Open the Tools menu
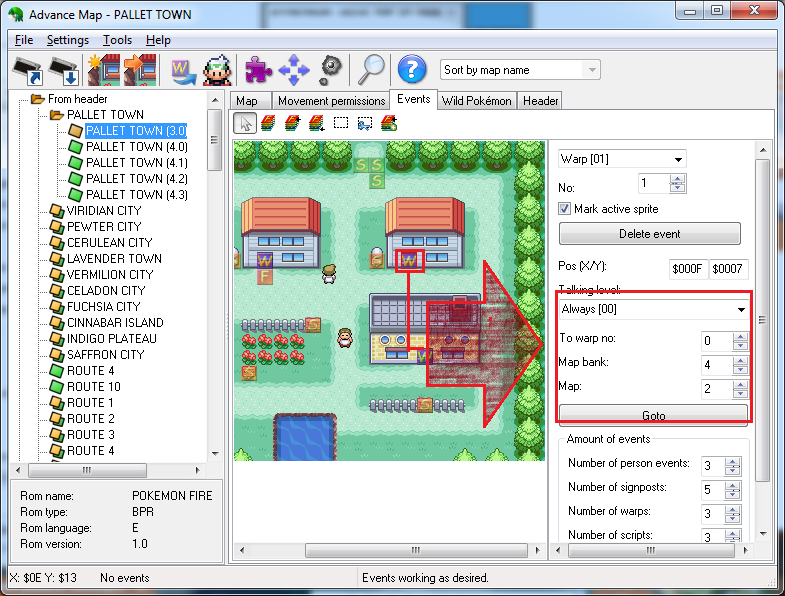 coord(117,40)
